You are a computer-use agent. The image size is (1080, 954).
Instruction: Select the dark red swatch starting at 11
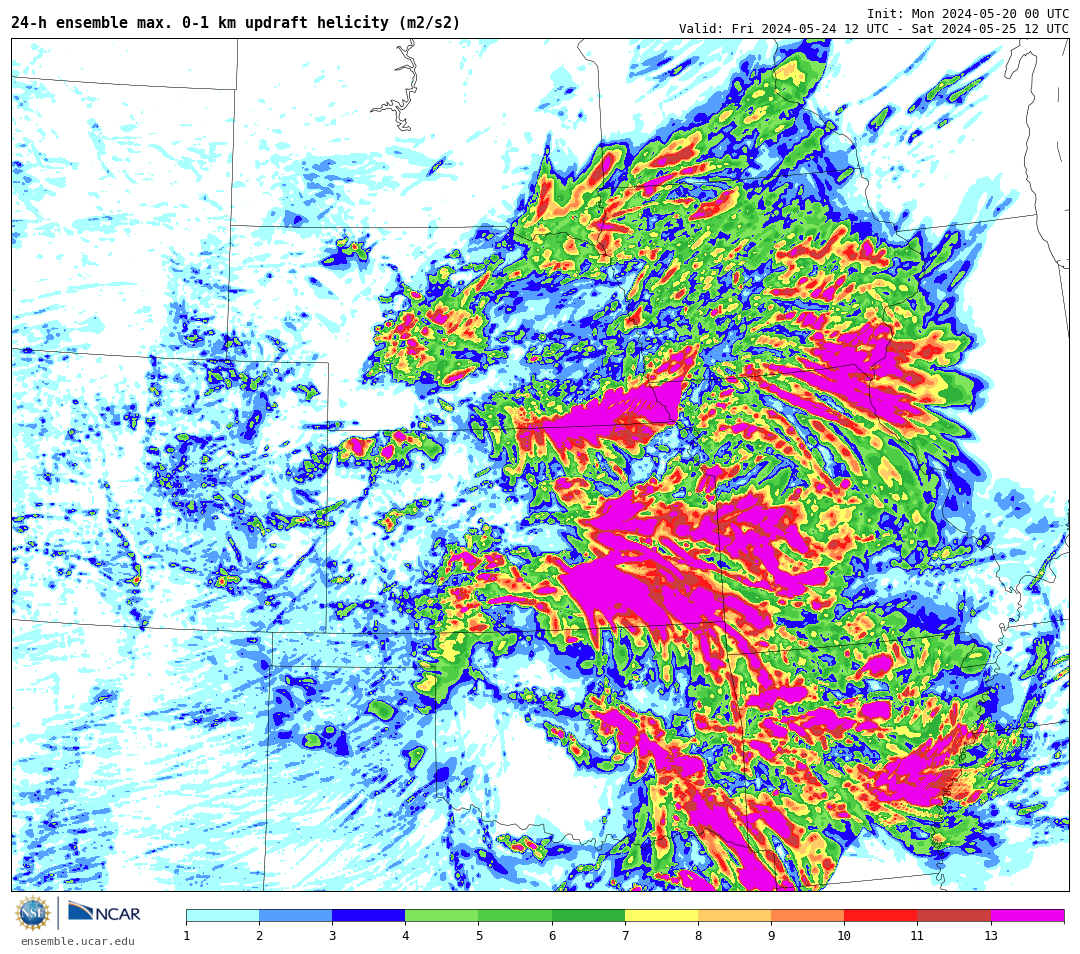955,915
